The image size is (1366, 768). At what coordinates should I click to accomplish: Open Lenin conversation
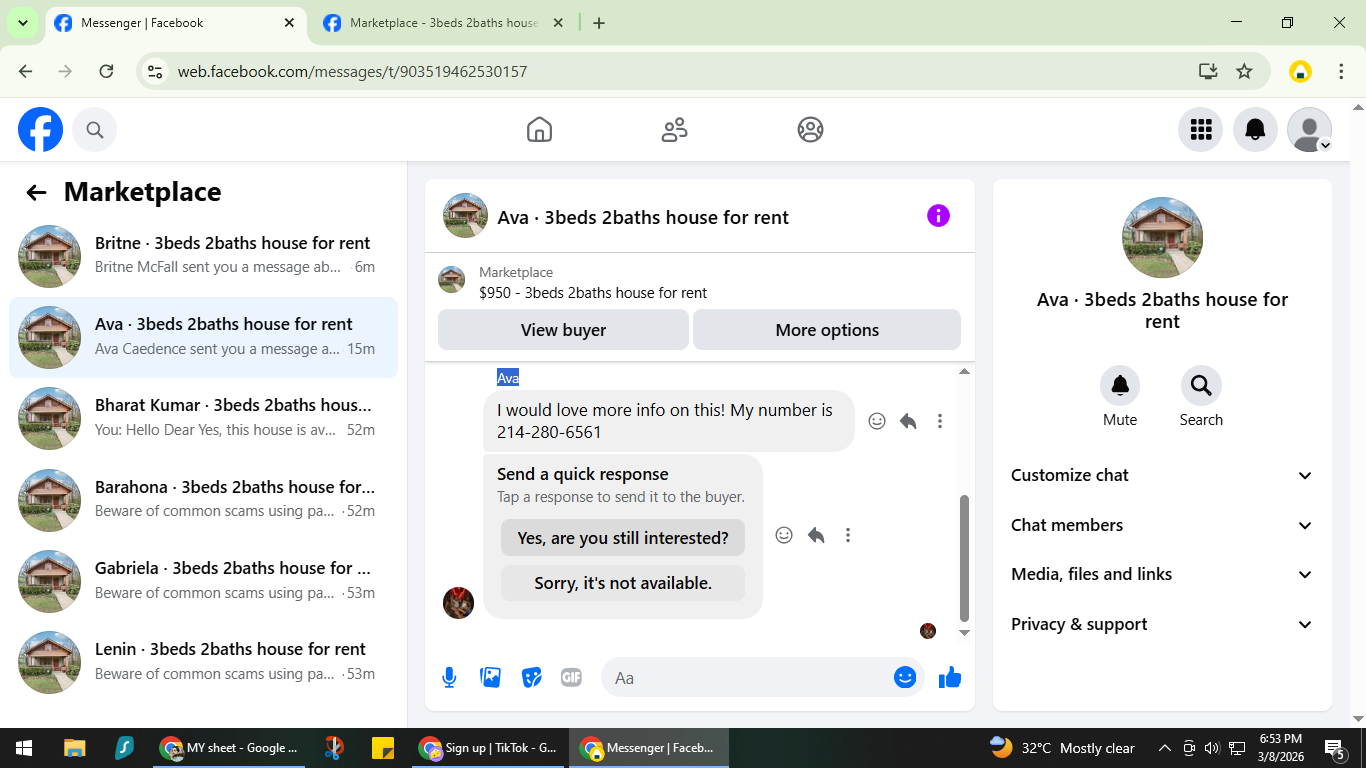[x=203, y=661]
